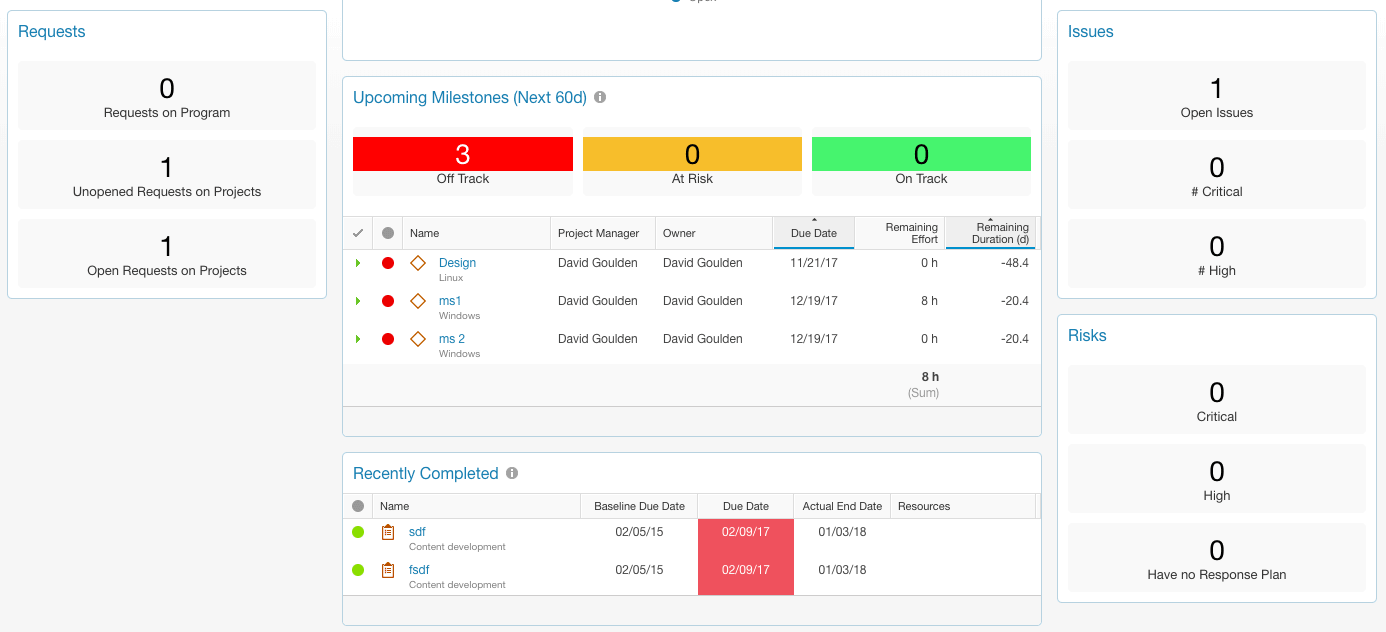Expand the ms 2 milestone row
The width and height of the screenshot is (1386, 632).
point(358,338)
